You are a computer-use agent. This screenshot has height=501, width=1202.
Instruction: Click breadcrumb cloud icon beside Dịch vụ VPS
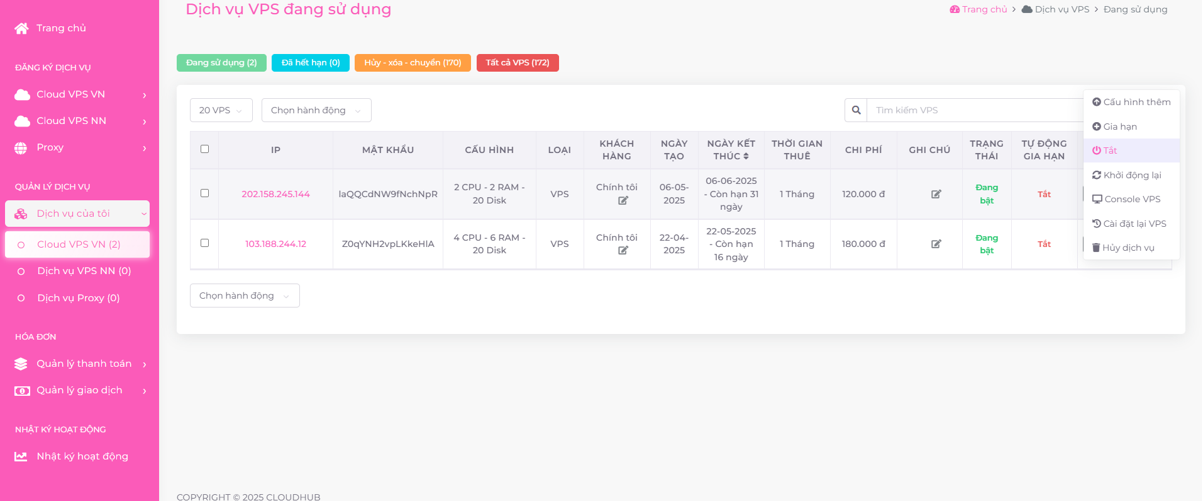1027,9
